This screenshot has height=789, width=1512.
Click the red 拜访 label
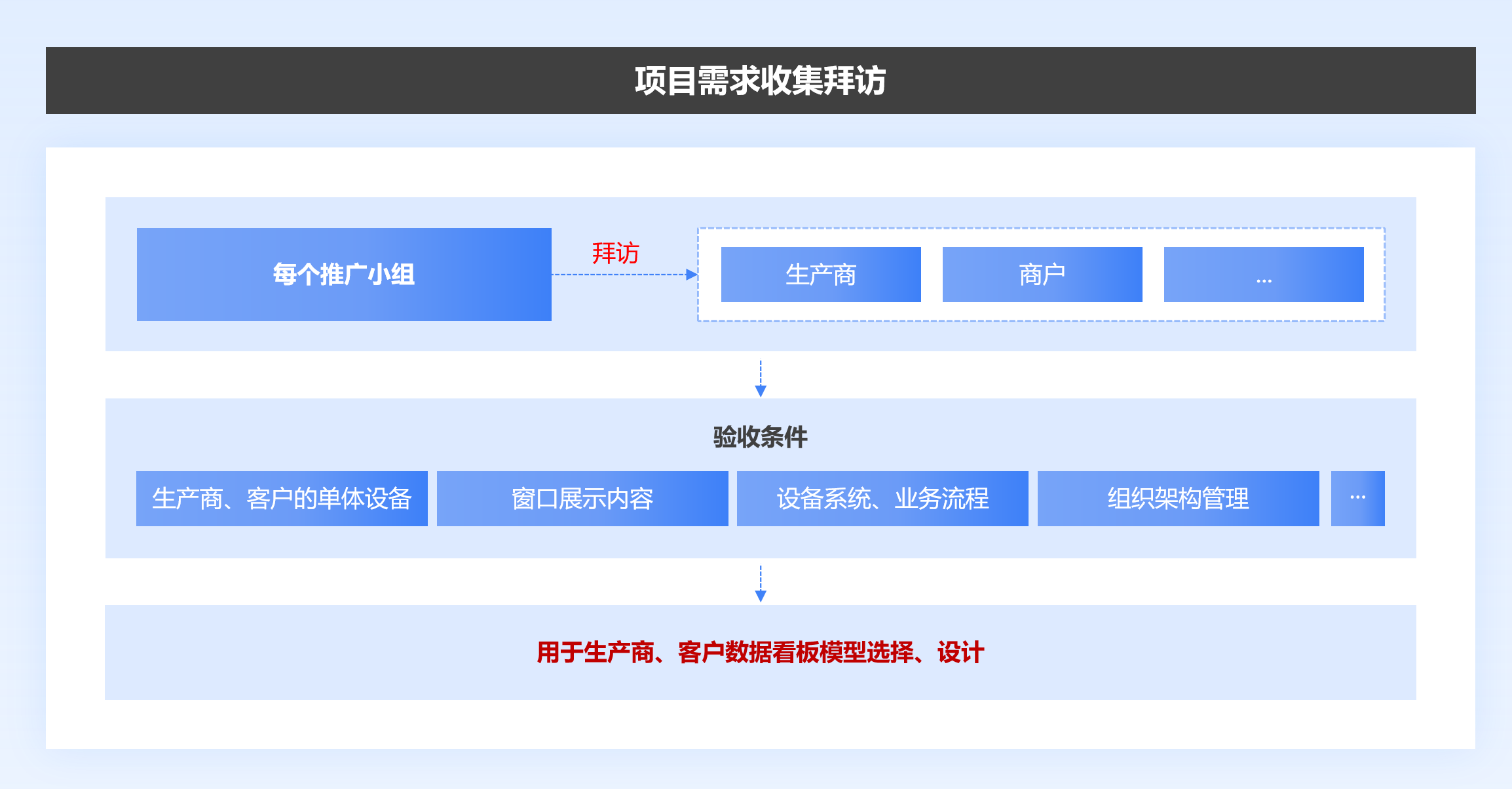pyautogui.click(x=615, y=253)
